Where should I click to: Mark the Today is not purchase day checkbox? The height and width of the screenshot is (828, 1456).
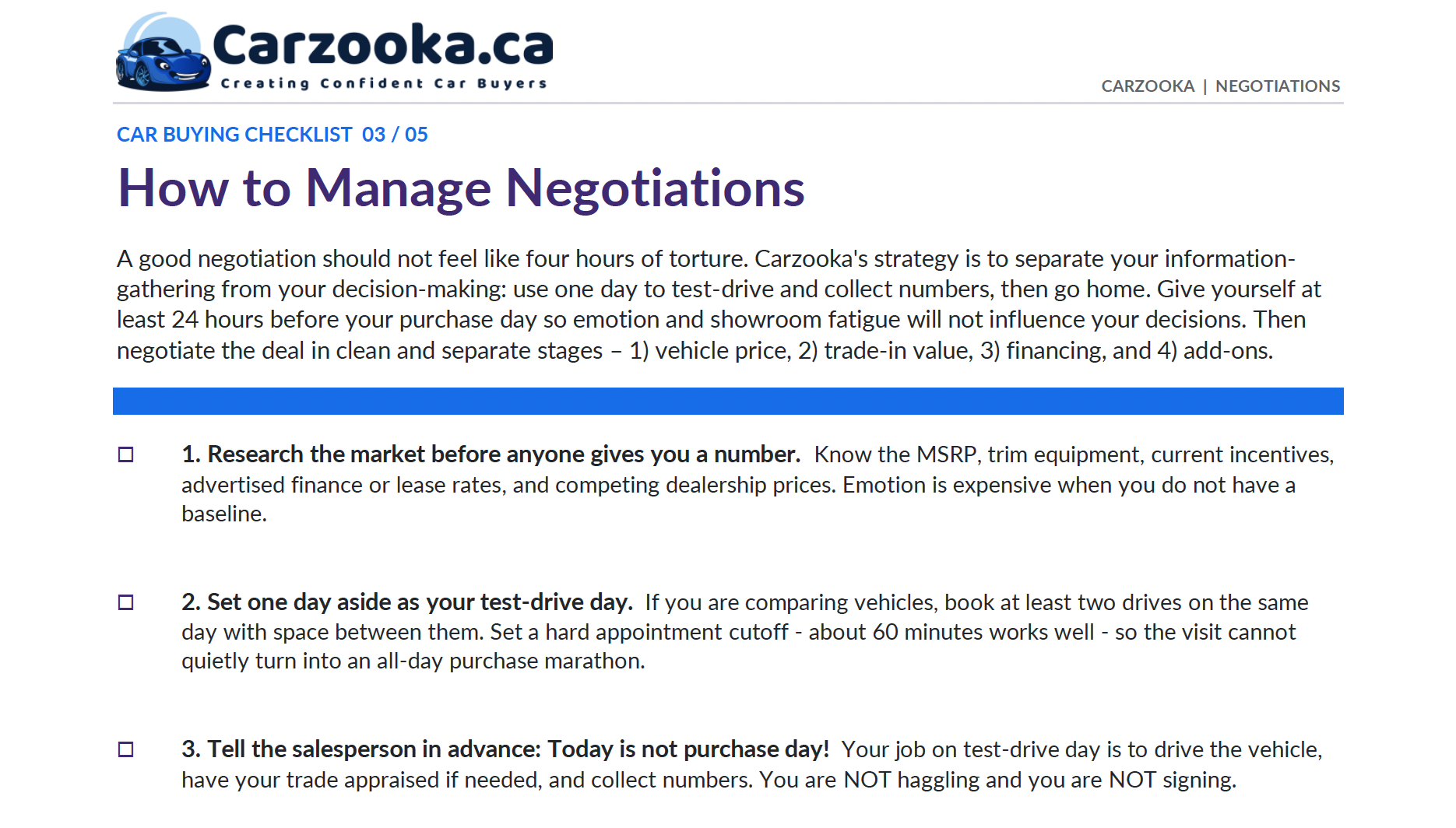(x=125, y=749)
